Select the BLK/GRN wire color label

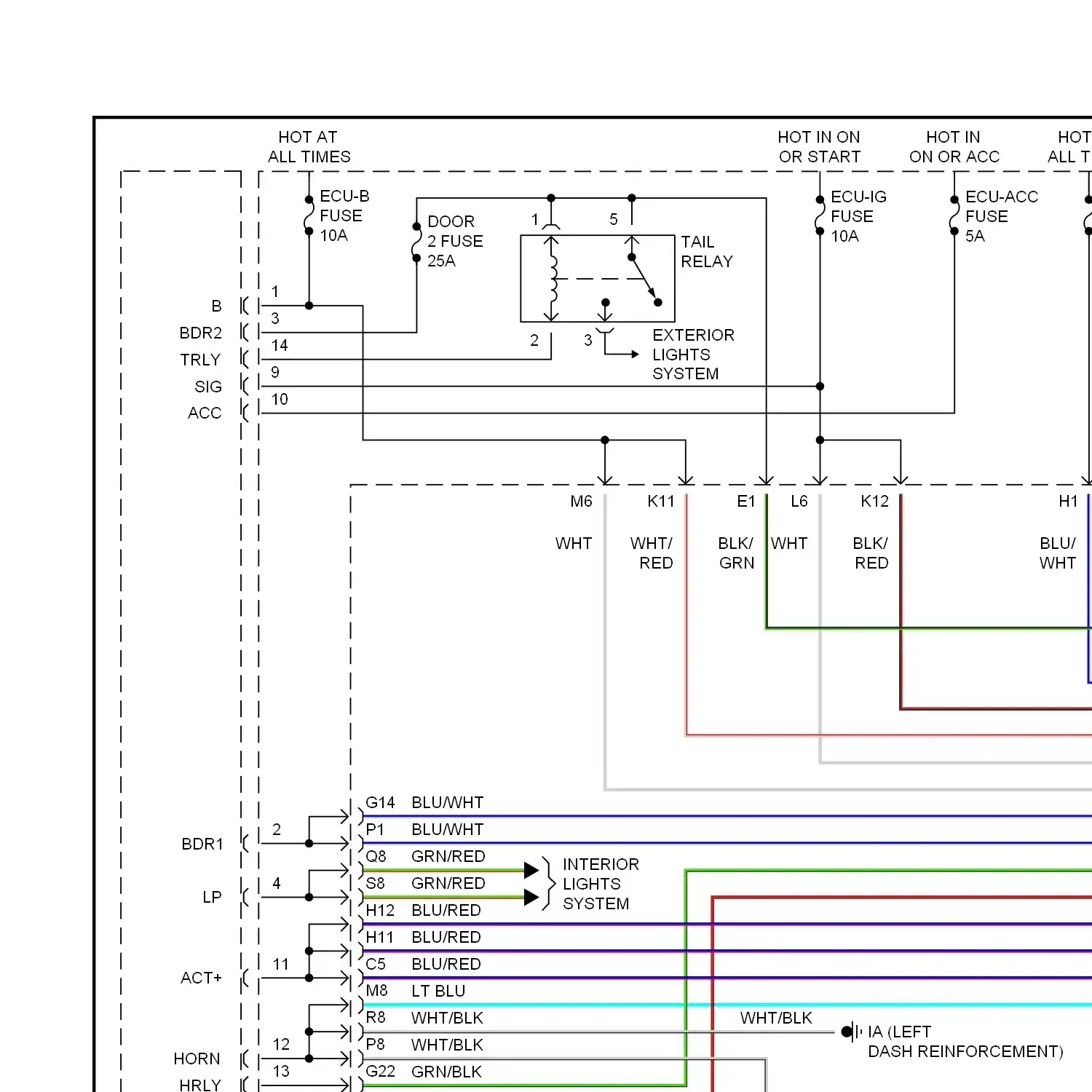click(x=735, y=553)
